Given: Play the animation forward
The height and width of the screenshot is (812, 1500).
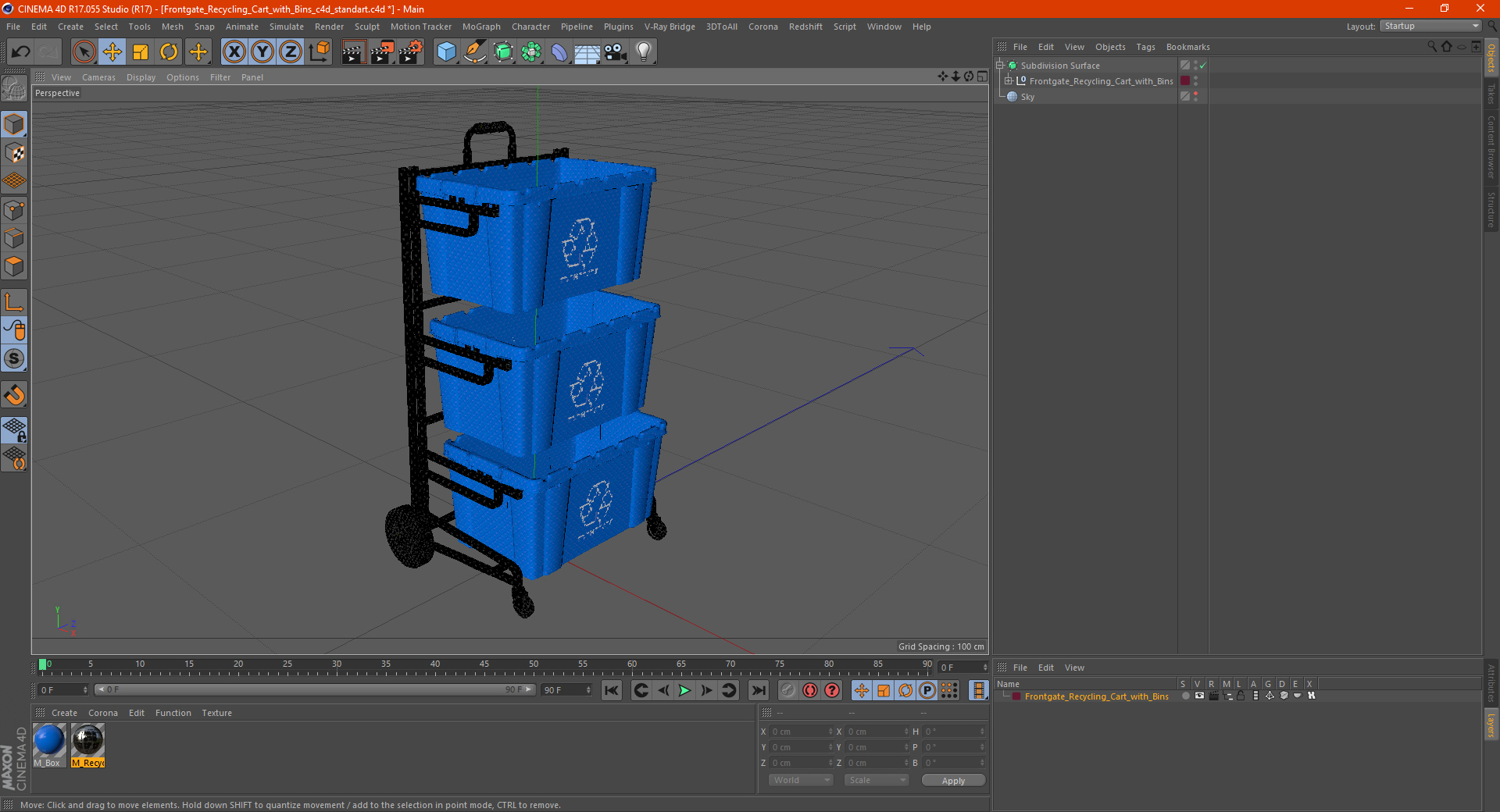Looking at the screenshot, I should point(684,690).
